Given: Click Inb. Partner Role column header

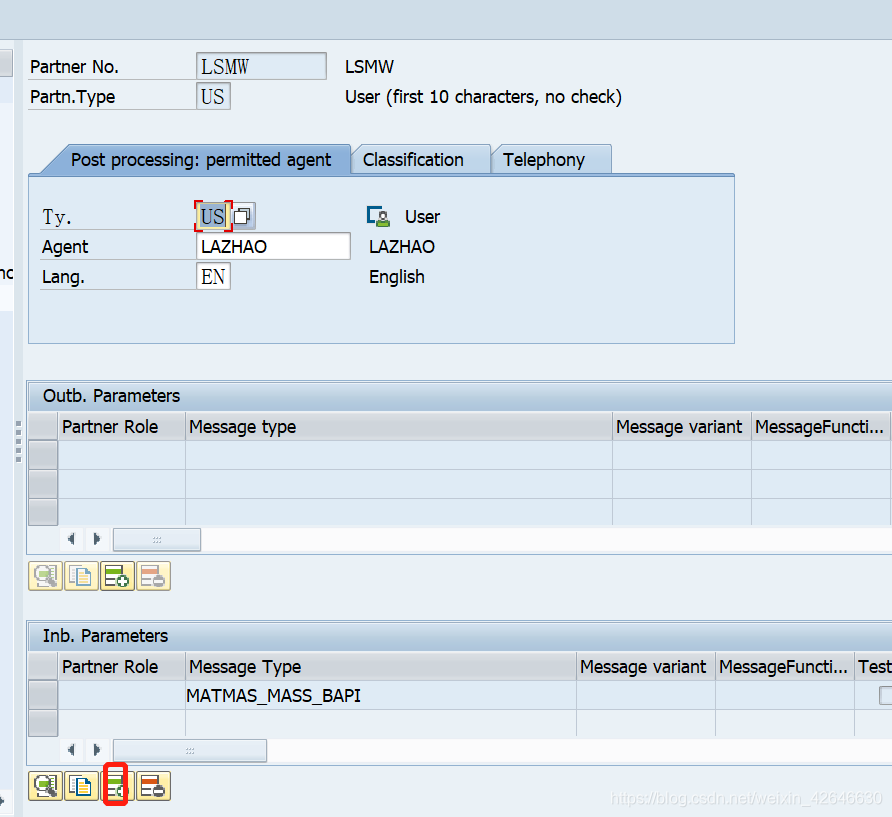Looking at the screenshot, I should click(x=122, y=667).
